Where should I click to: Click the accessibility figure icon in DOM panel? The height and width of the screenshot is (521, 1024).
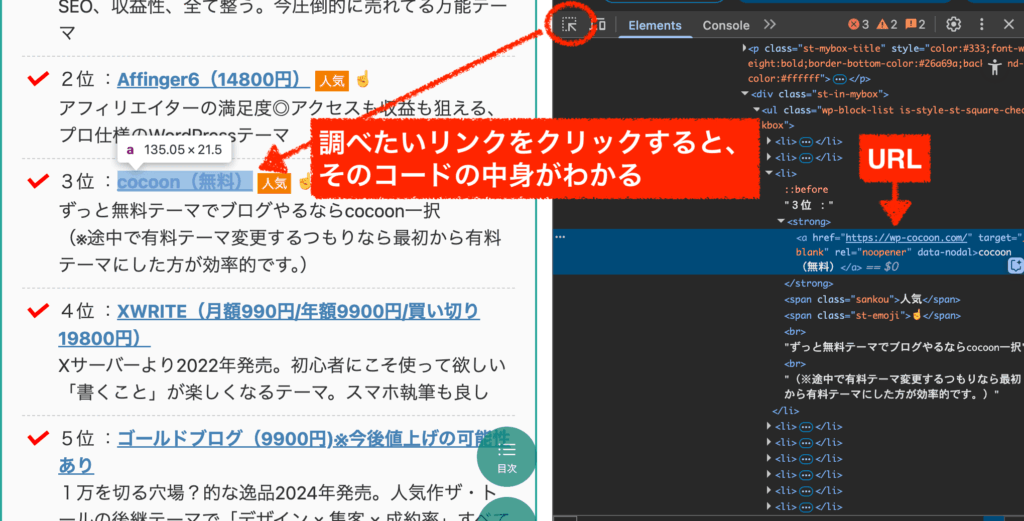[995, 67]
